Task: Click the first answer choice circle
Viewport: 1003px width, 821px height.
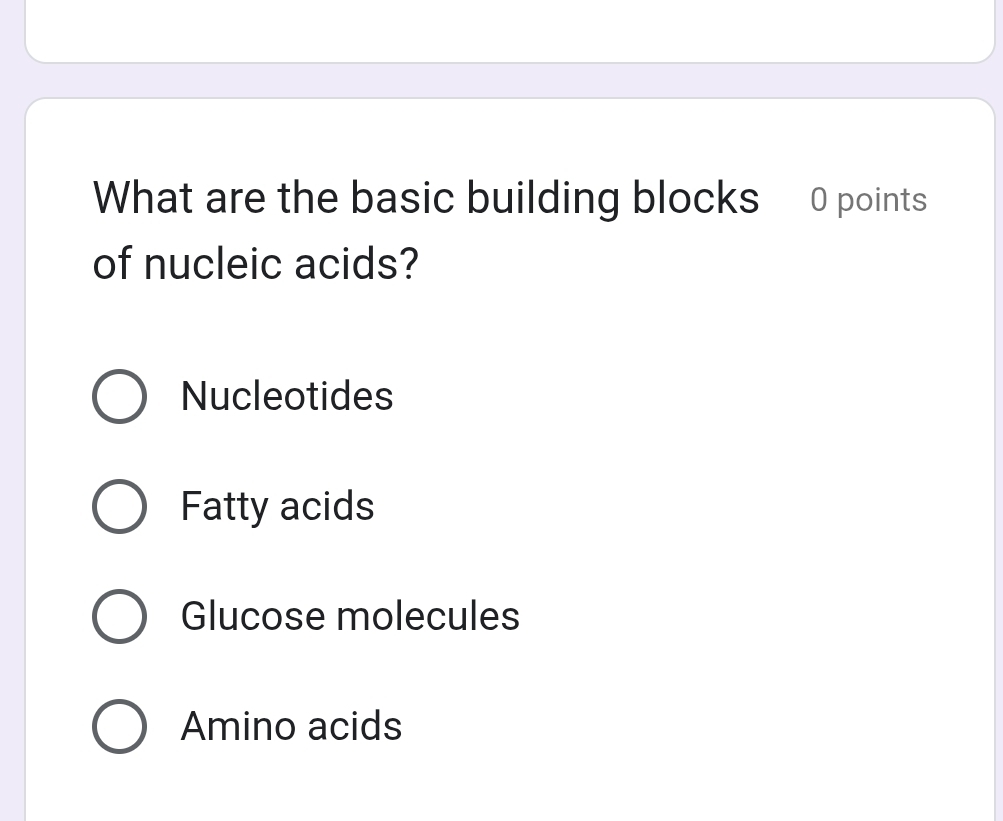Action: [x=119, y=396]
